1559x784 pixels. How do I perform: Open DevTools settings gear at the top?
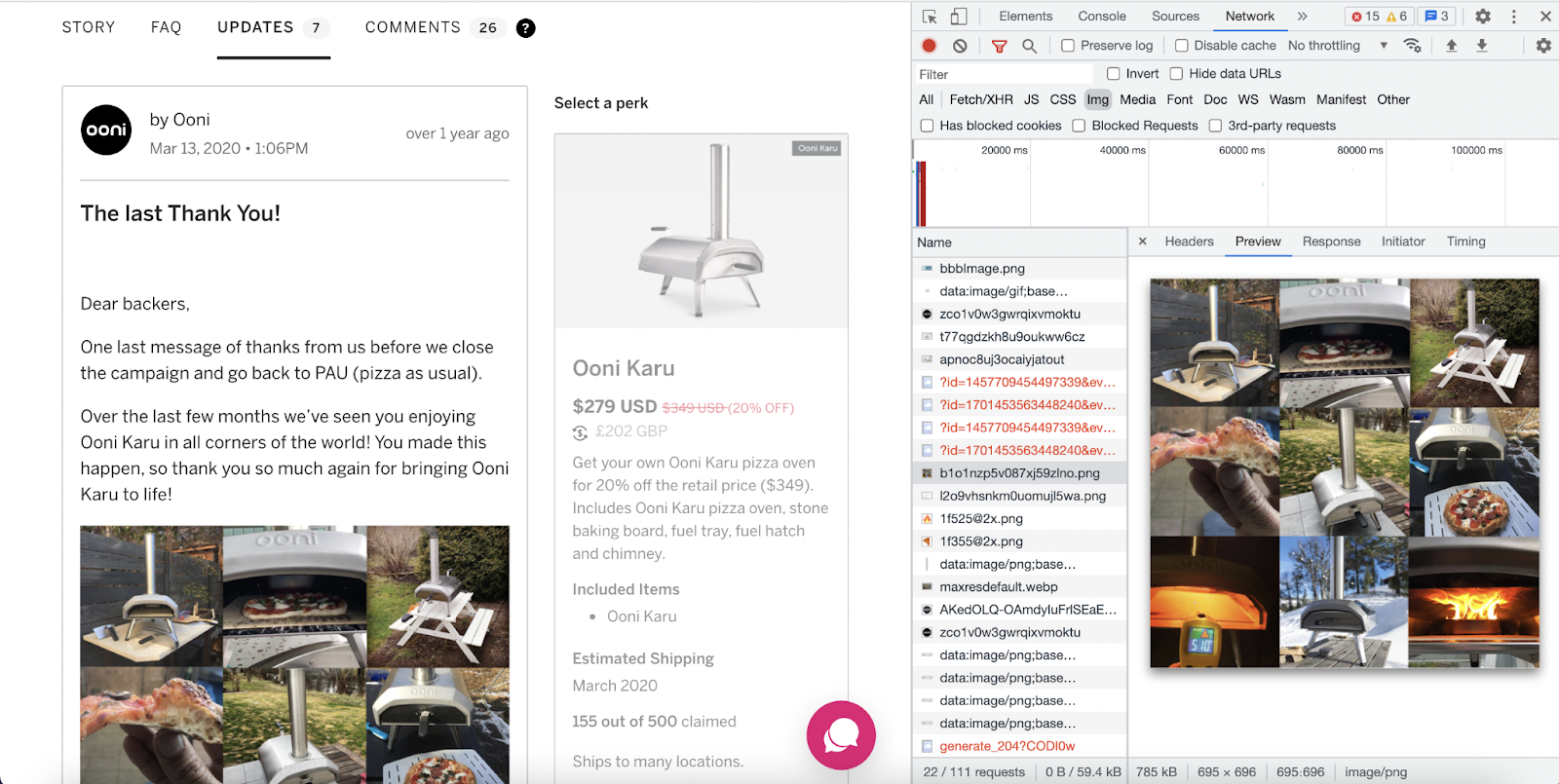click(x=1483, y=17)
